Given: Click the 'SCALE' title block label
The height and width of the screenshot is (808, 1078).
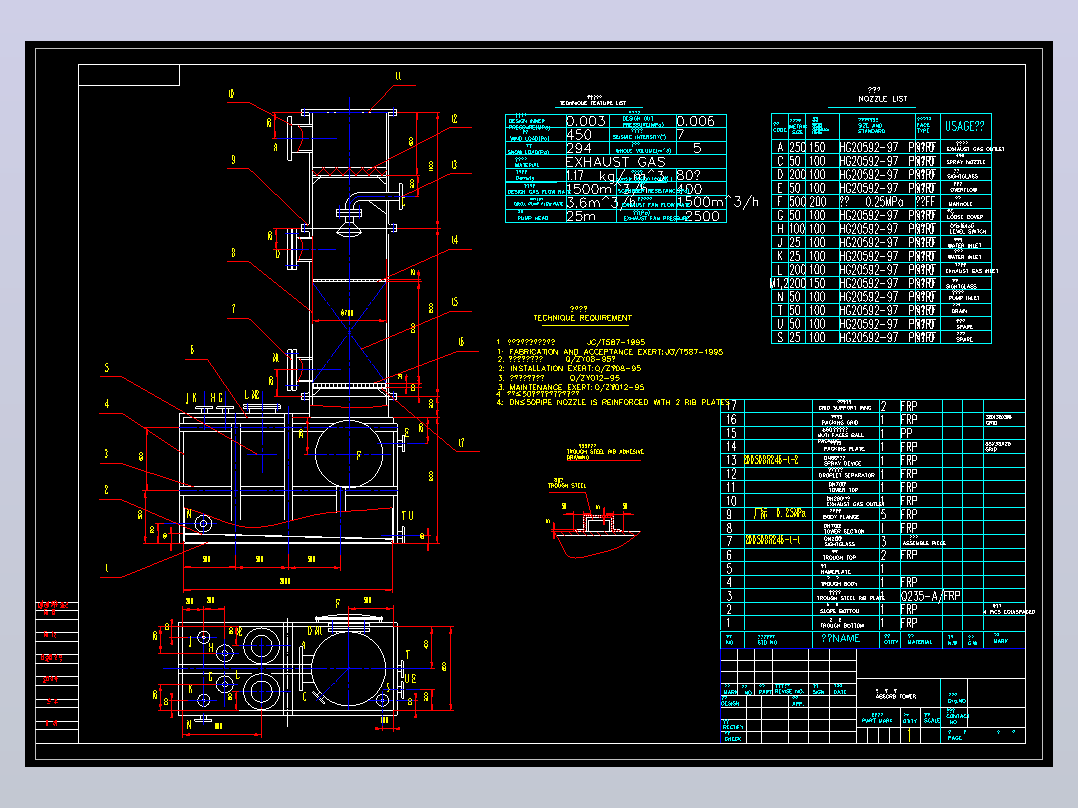Looking at the screenshot, I should coord(932,721).
